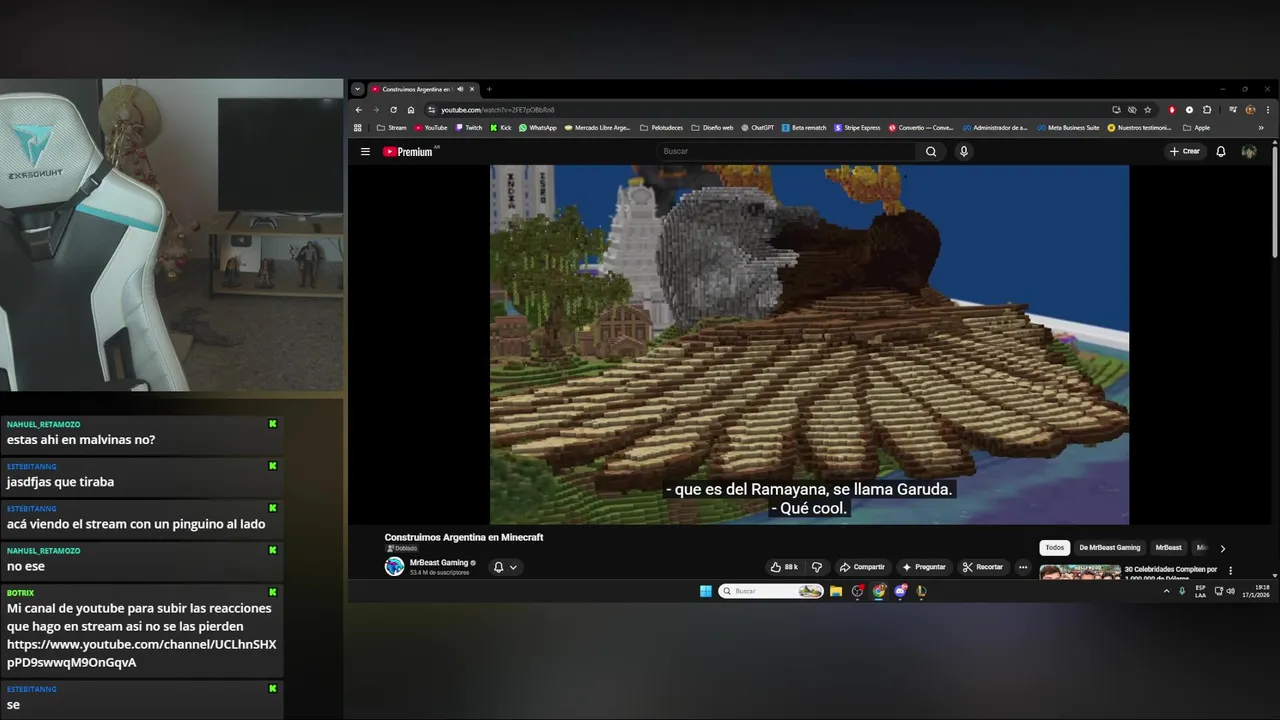The image size is (1280, 720).
Task: Click the YouTube search magnifier button
Action: [x=931, y=152]
